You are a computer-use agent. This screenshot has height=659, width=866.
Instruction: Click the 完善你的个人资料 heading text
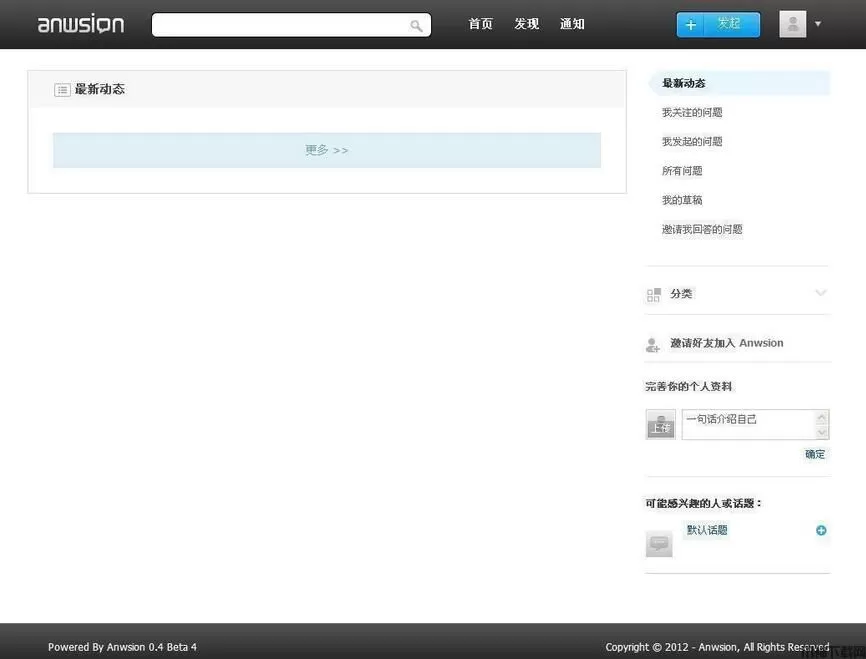[x=689, y=387]
